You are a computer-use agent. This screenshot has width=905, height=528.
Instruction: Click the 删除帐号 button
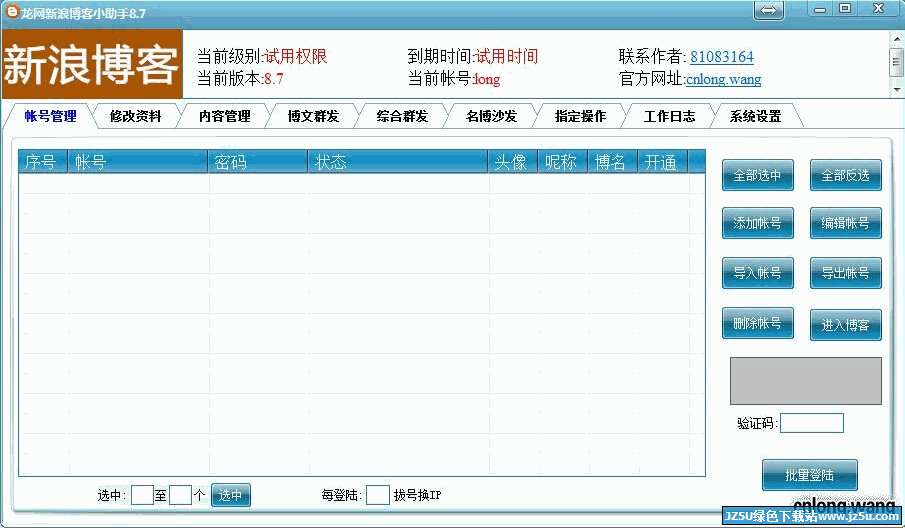pos(757,323)
